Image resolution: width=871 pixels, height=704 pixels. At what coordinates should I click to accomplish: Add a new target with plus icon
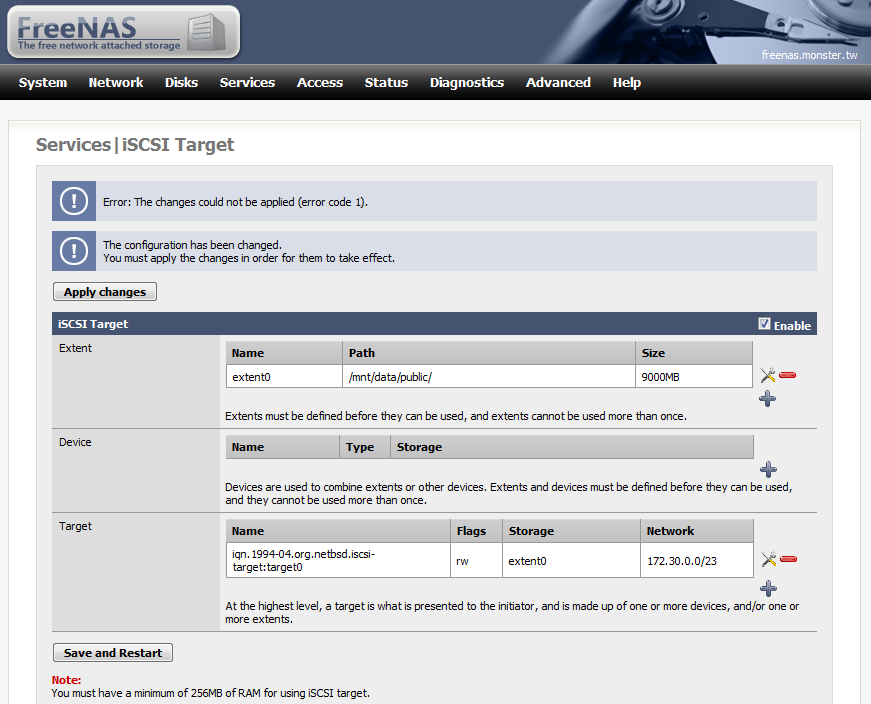(768, 588)
